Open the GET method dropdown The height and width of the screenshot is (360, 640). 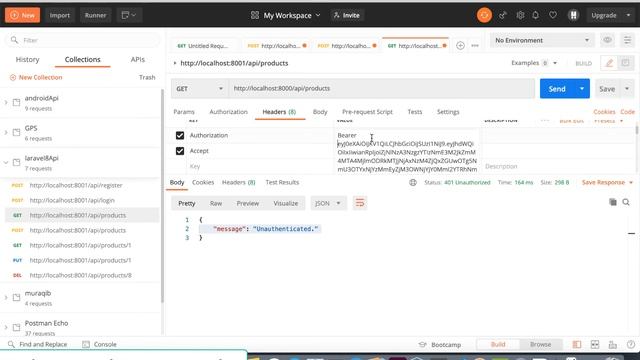tap(199, 89)
